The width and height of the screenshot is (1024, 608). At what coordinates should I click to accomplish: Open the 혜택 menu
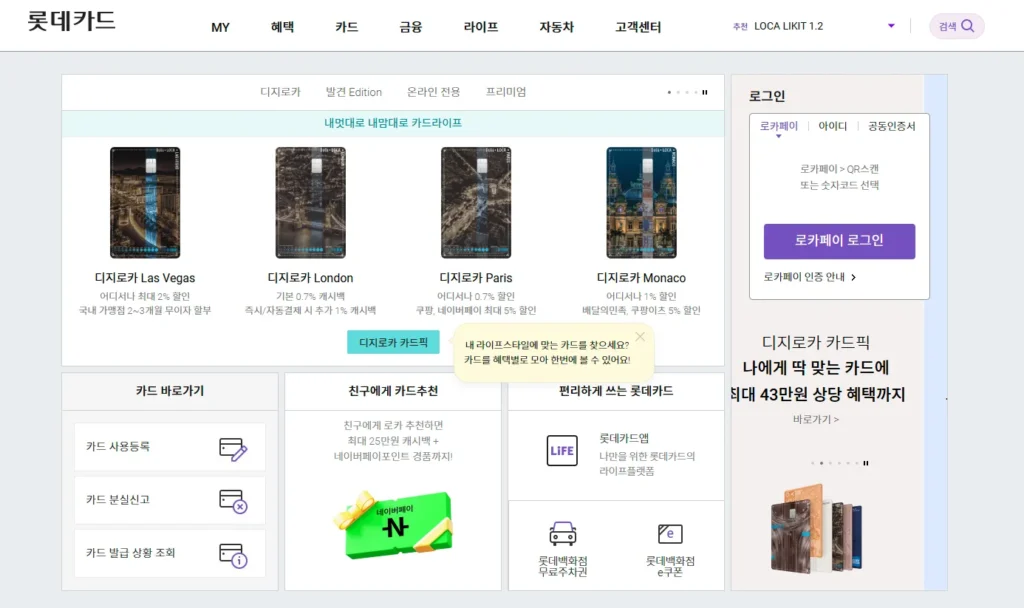tap(282, 27)
